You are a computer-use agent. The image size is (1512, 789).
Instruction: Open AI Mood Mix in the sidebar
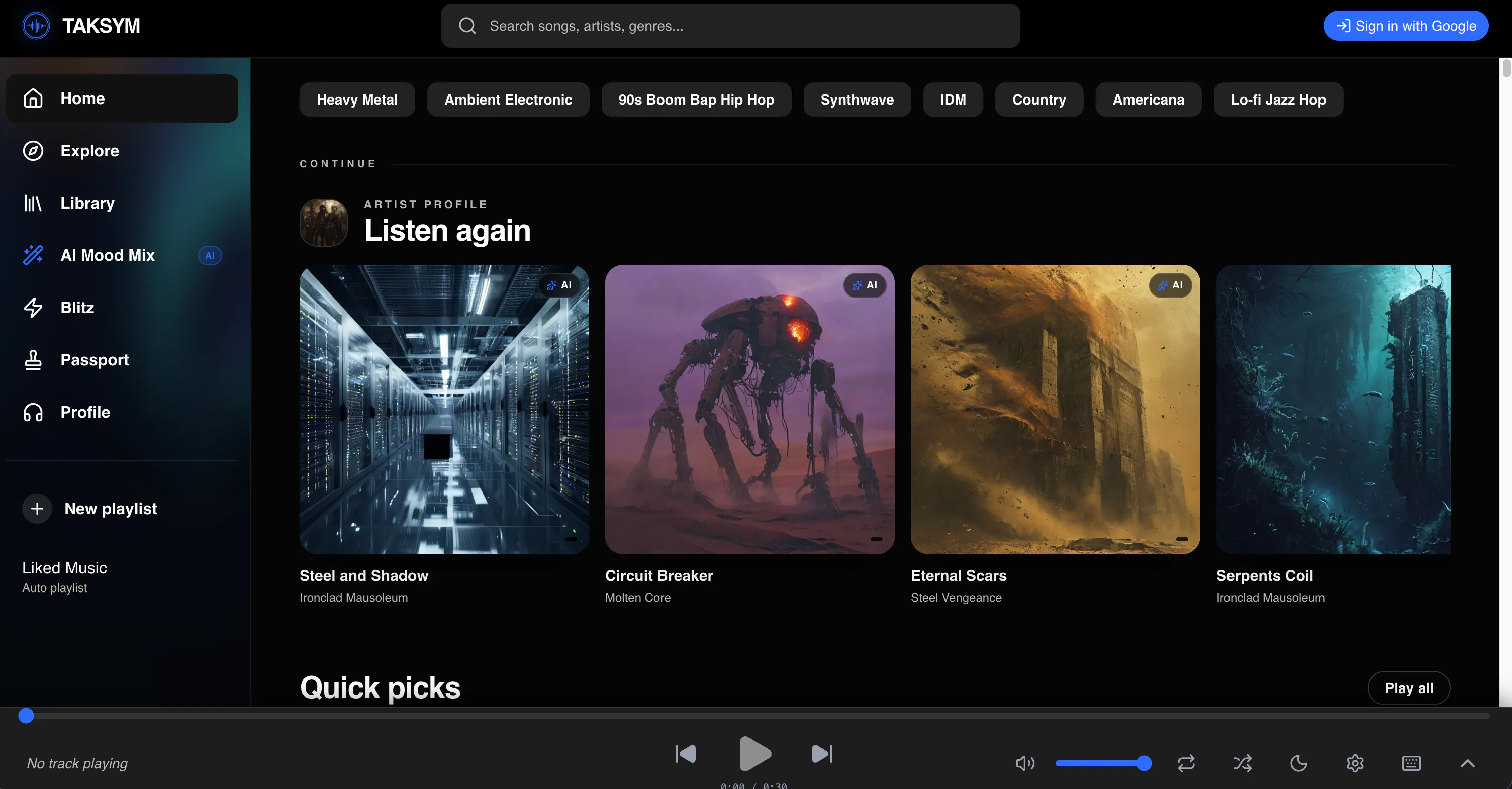[x=122, y=255]
